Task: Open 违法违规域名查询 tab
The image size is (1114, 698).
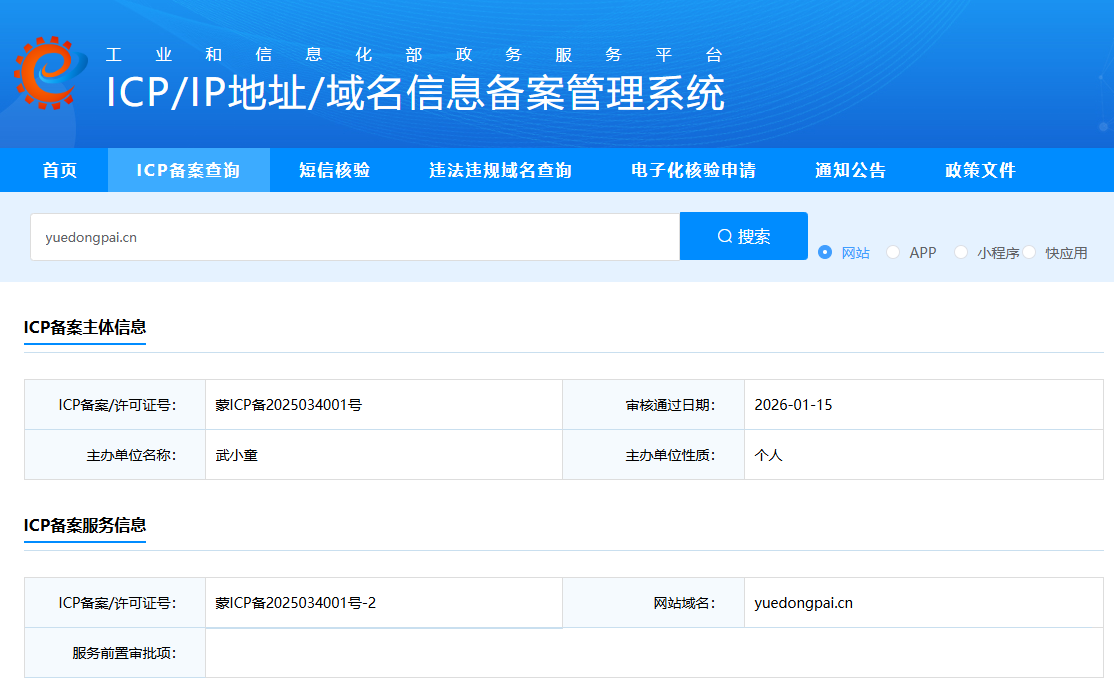Action: (500, 171)
